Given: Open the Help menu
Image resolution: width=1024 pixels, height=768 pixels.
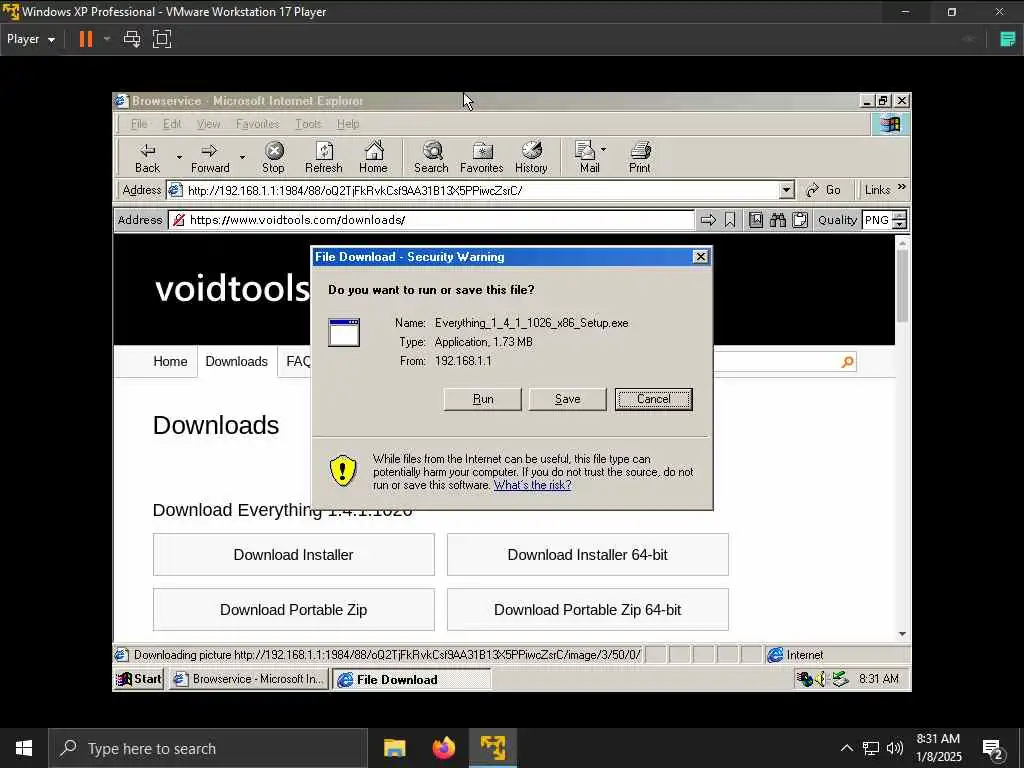Looking at the screenshot, I should pos(348,123).
